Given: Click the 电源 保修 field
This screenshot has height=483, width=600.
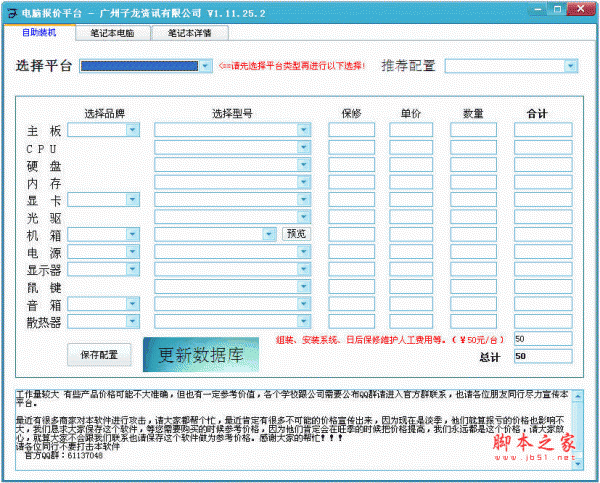Looking at the screenshot, I should pos(351,252).
